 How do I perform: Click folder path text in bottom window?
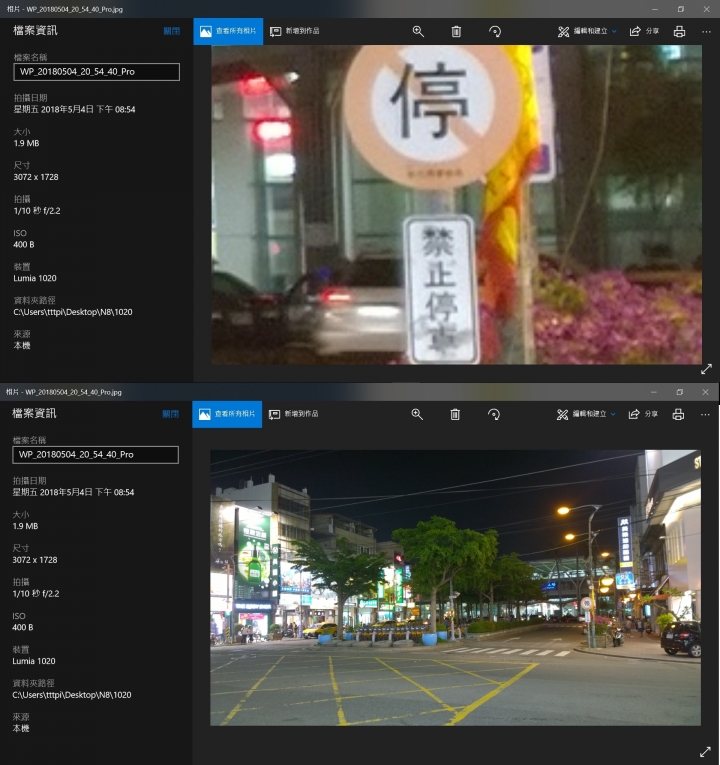tap(72, 695)
